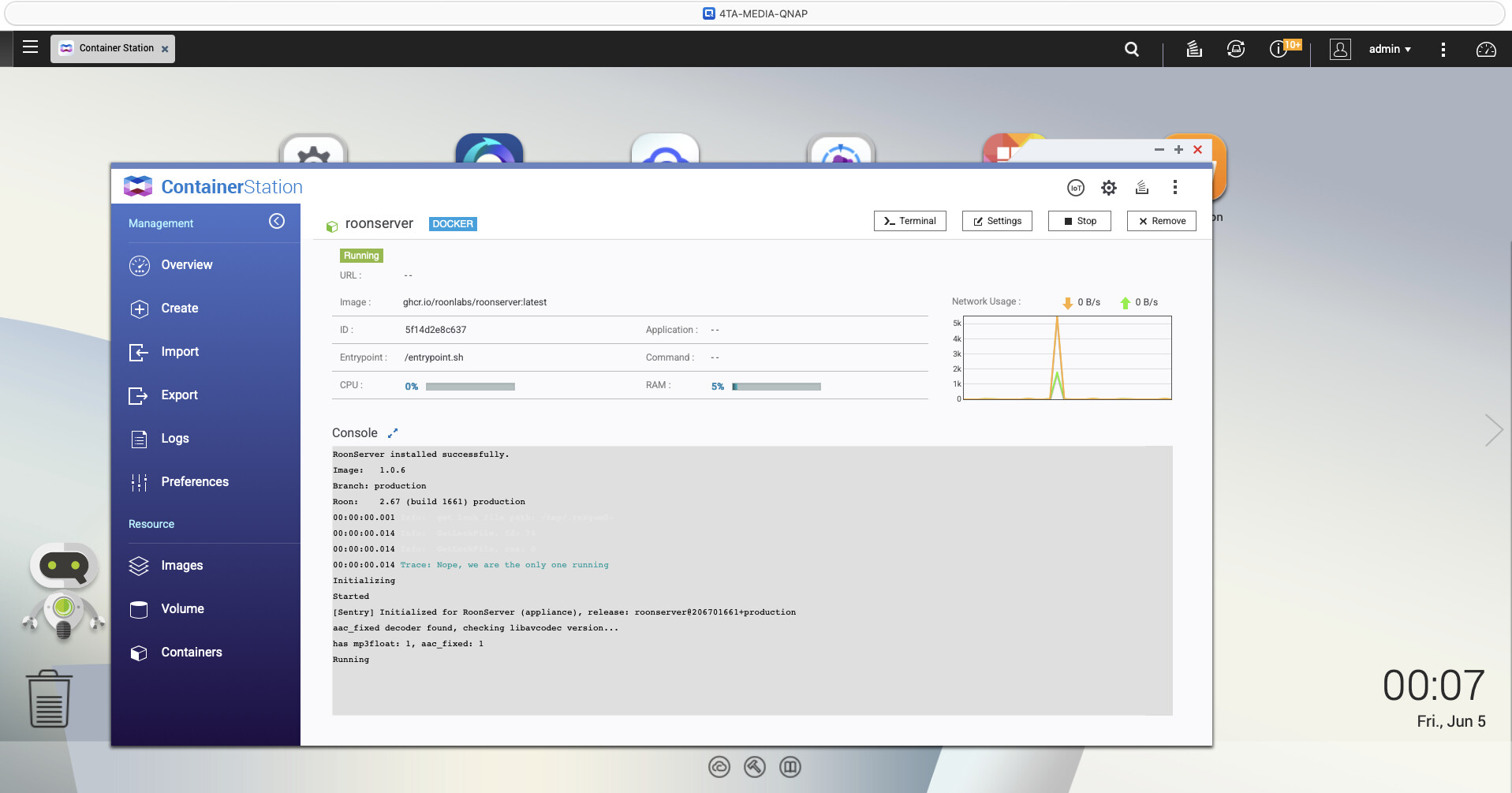Open the QTS search magnifier
This screenshot has height=793, width=1512.
(1132, 49)
